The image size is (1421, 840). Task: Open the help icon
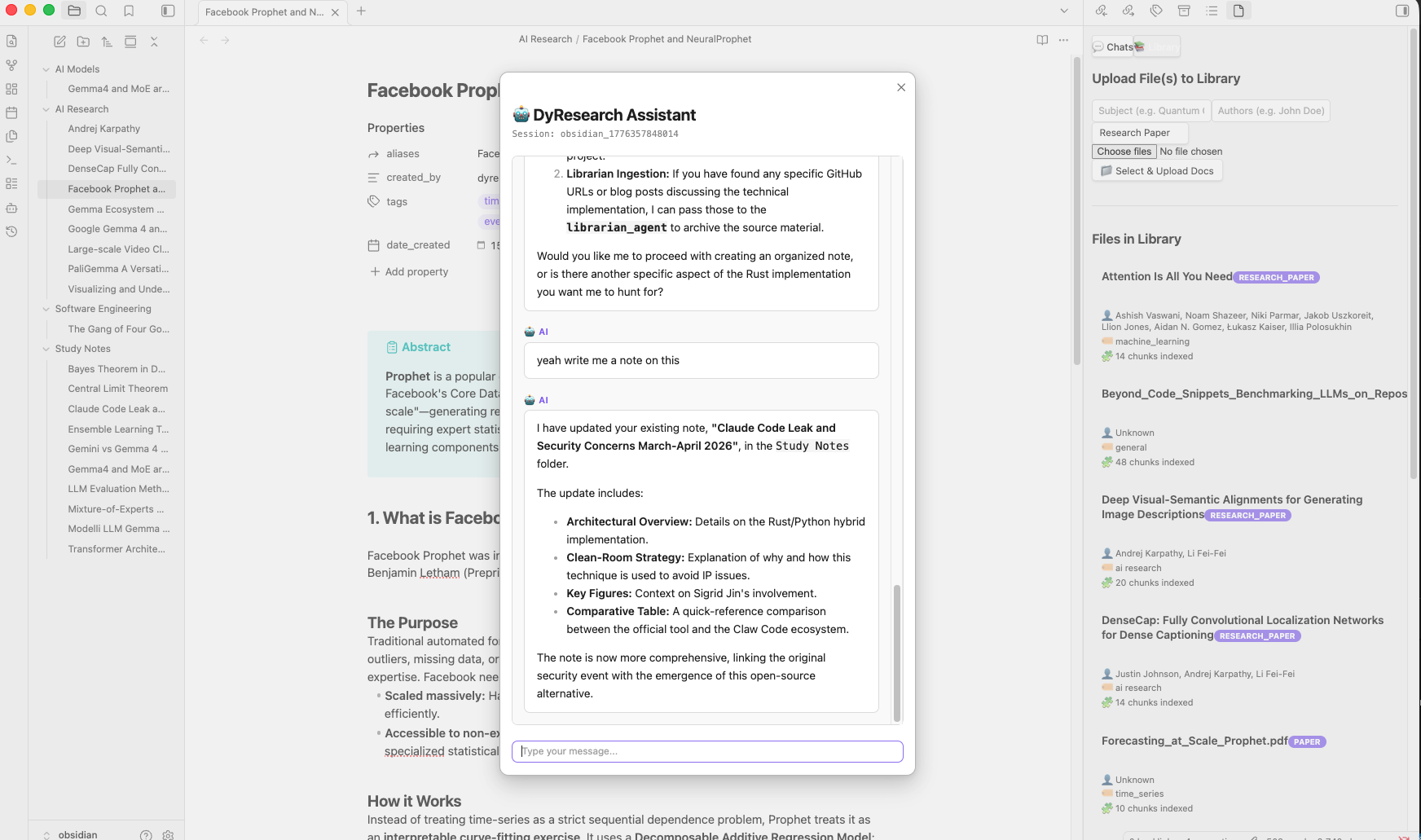146,834
